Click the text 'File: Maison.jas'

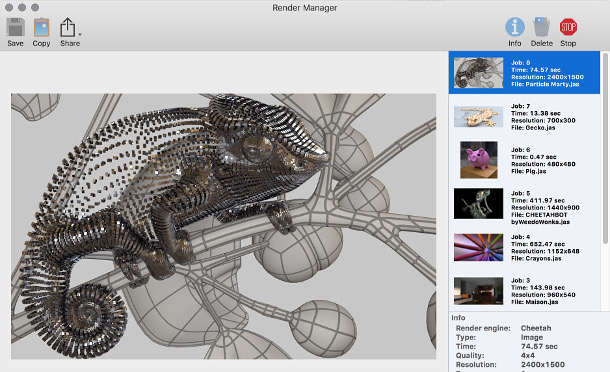click(x=535, y=302)
